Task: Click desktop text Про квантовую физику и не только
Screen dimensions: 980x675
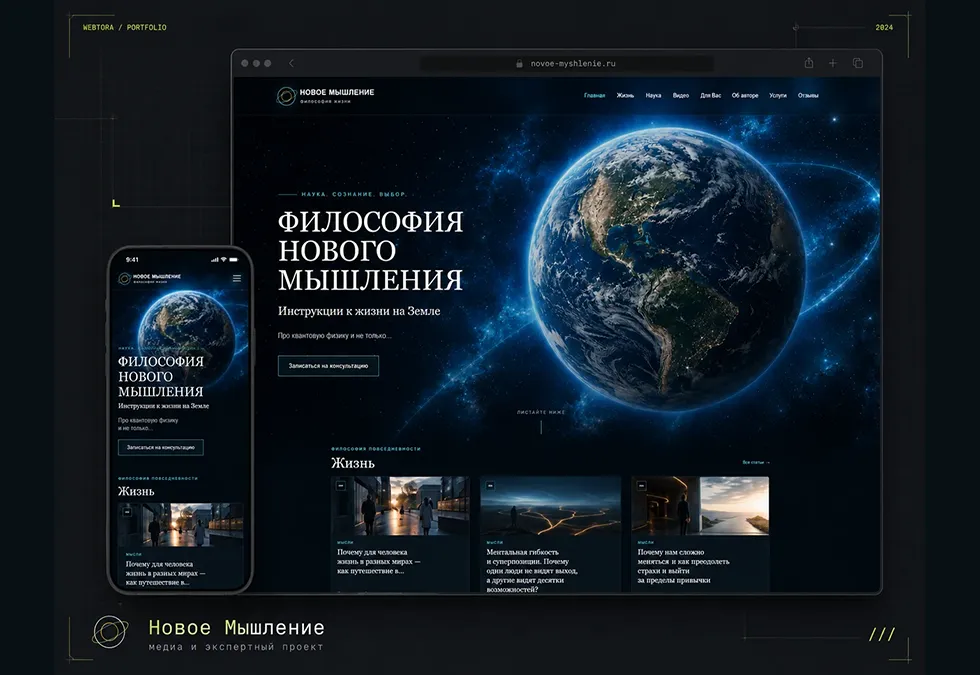Action: [335, 336]
